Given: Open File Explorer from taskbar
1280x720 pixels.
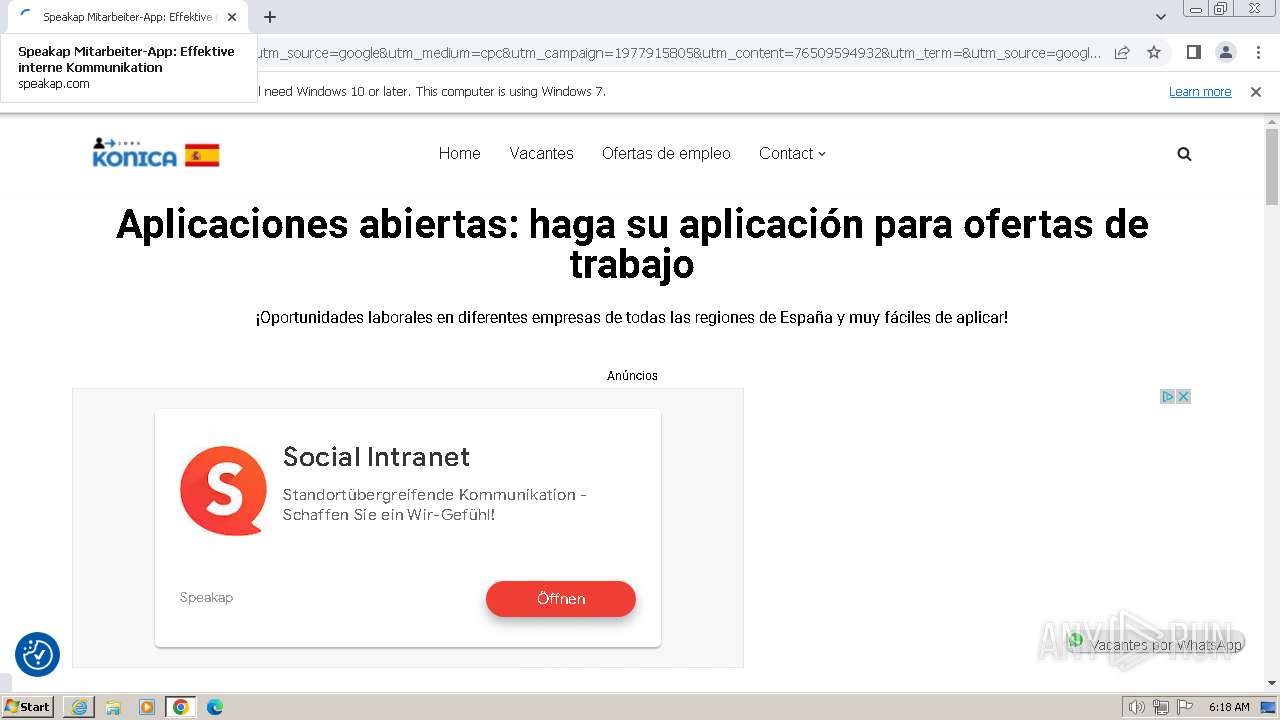Looking at the screenshot, I should pos(113,707).
